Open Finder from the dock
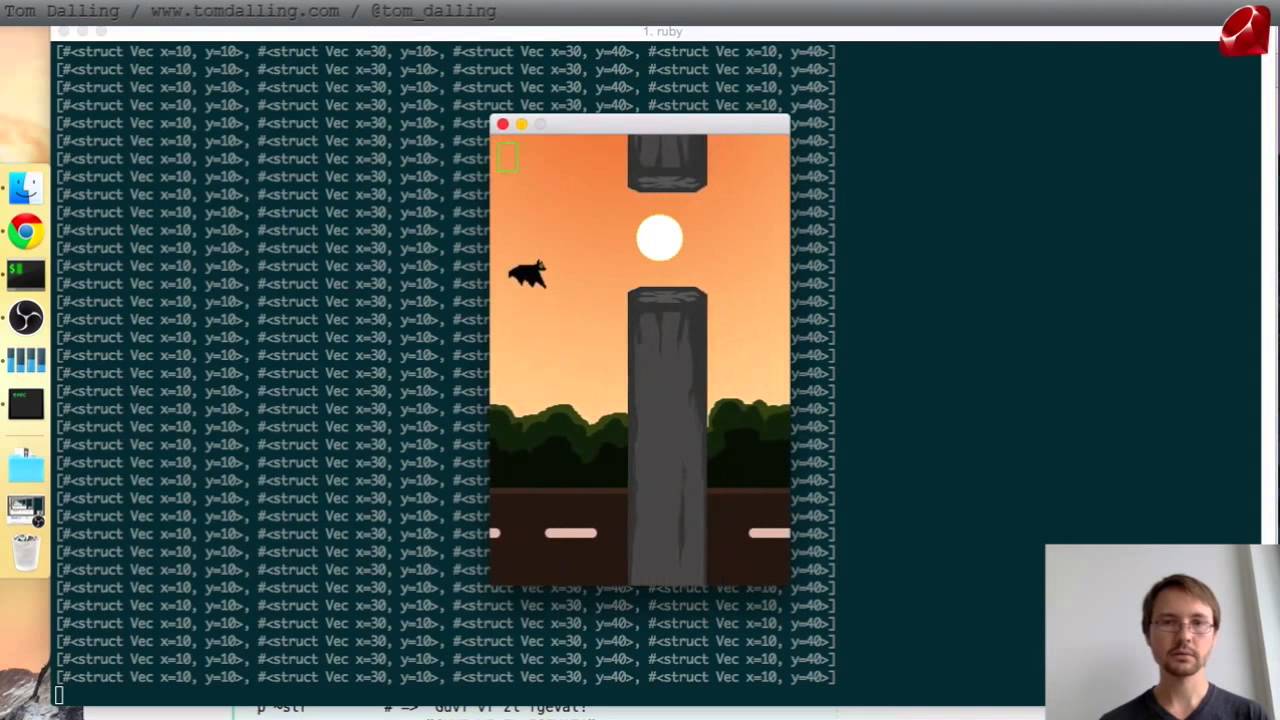The width and height of the screenshot is (1280, 720). coord(26,188)
